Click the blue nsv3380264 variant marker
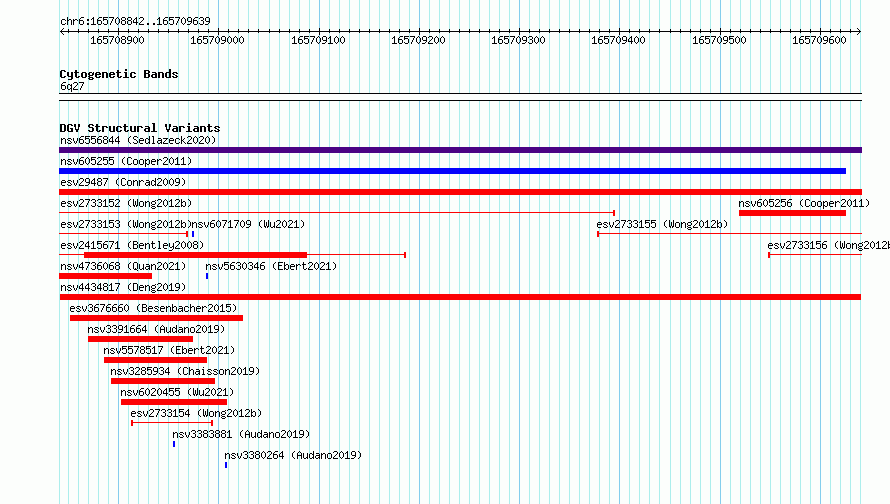The image size is (890, 504). (x=226, y=465)
